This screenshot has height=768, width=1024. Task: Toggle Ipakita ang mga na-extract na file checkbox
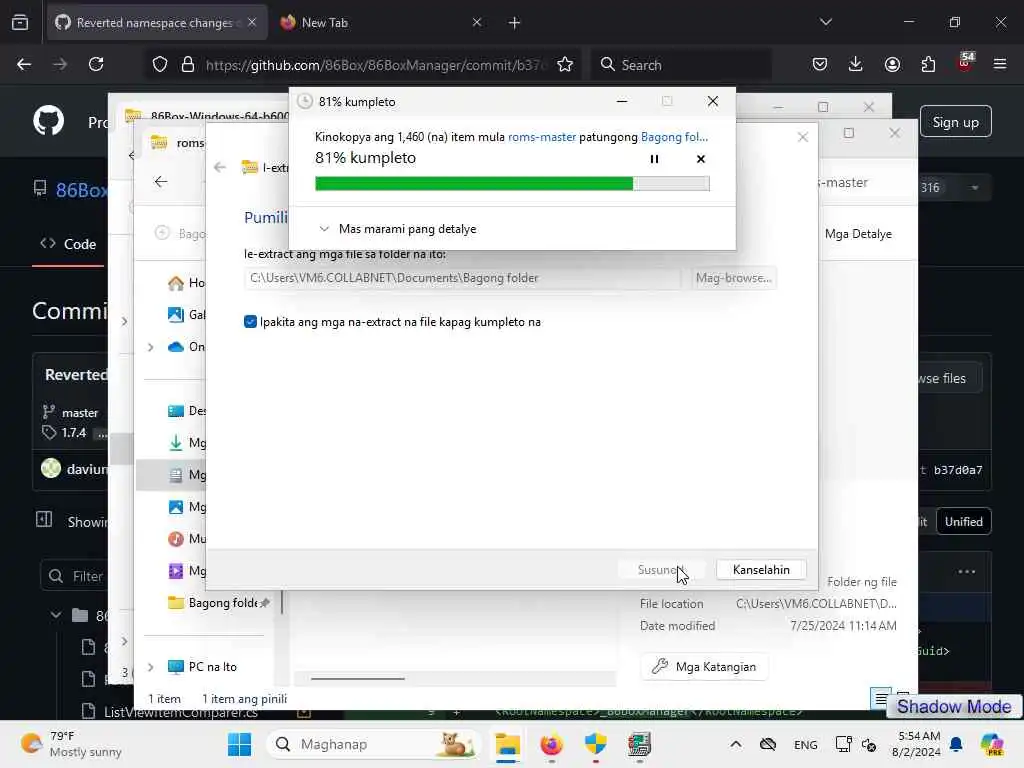pyautogui.click(x=250, y=322)
